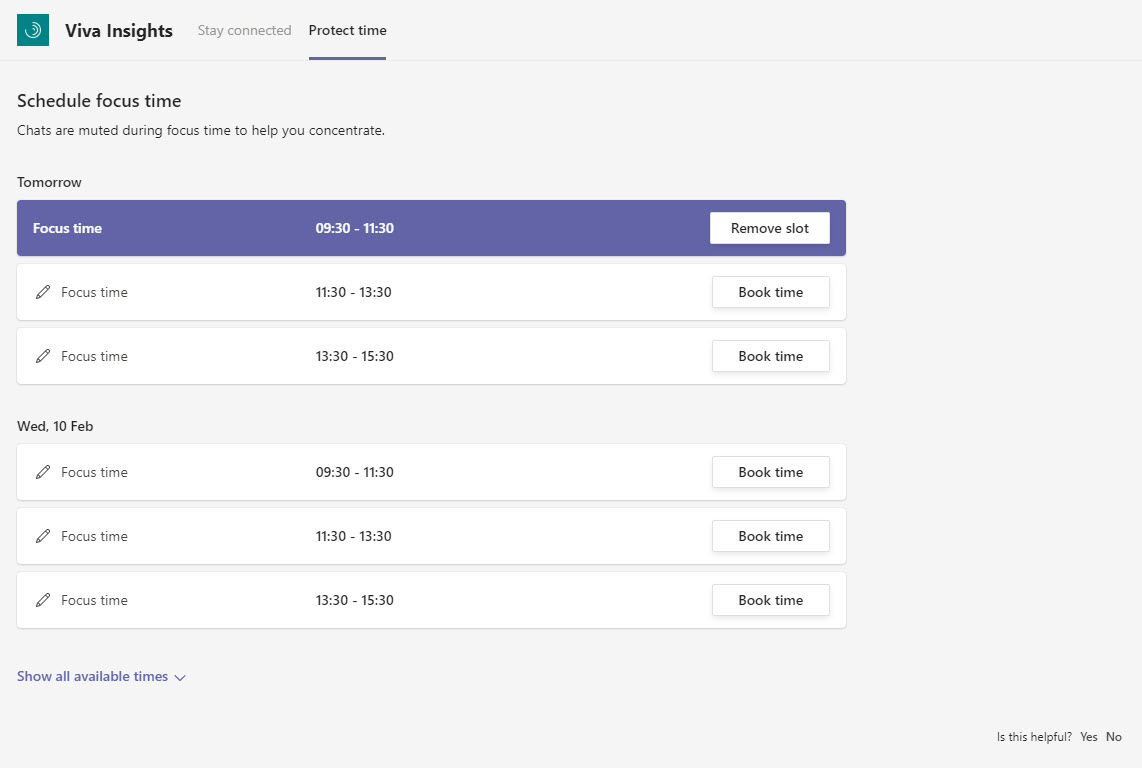Click the chevron next to Show all available times

(x=180, y=677)
